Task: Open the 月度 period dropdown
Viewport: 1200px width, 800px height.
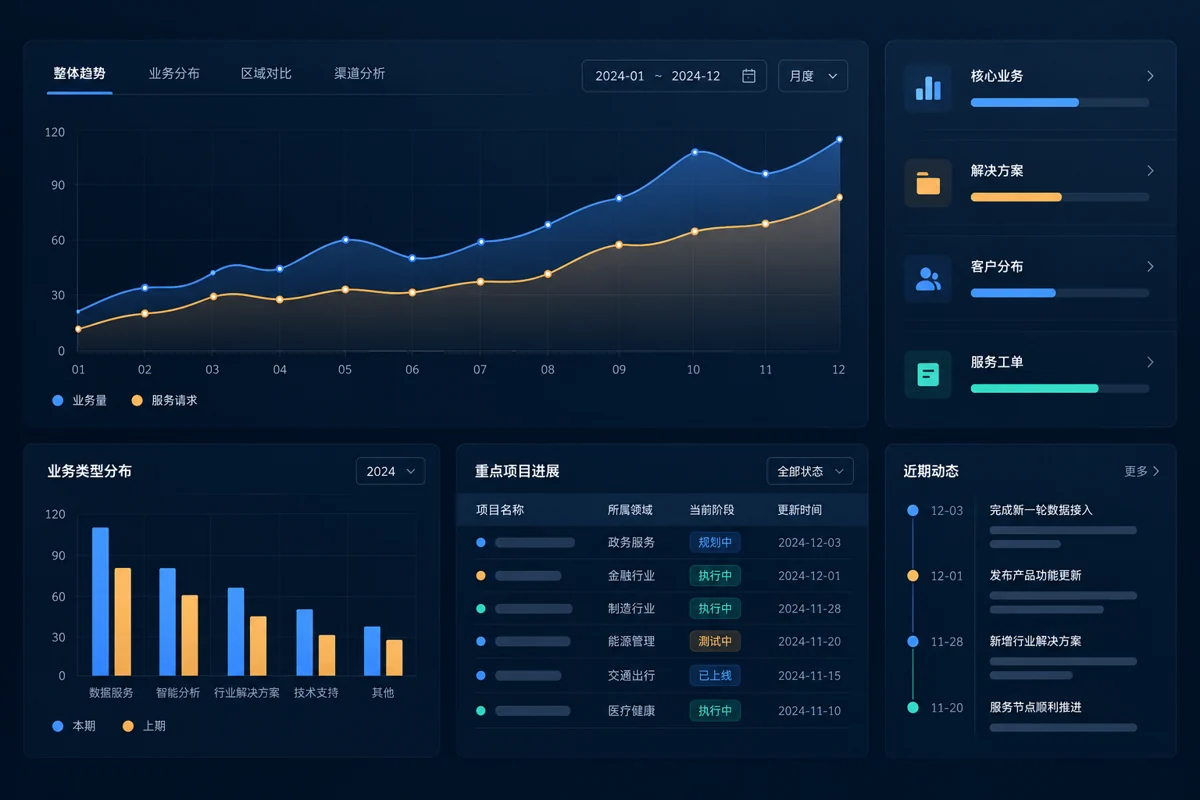Action: [x=813, y=76]
